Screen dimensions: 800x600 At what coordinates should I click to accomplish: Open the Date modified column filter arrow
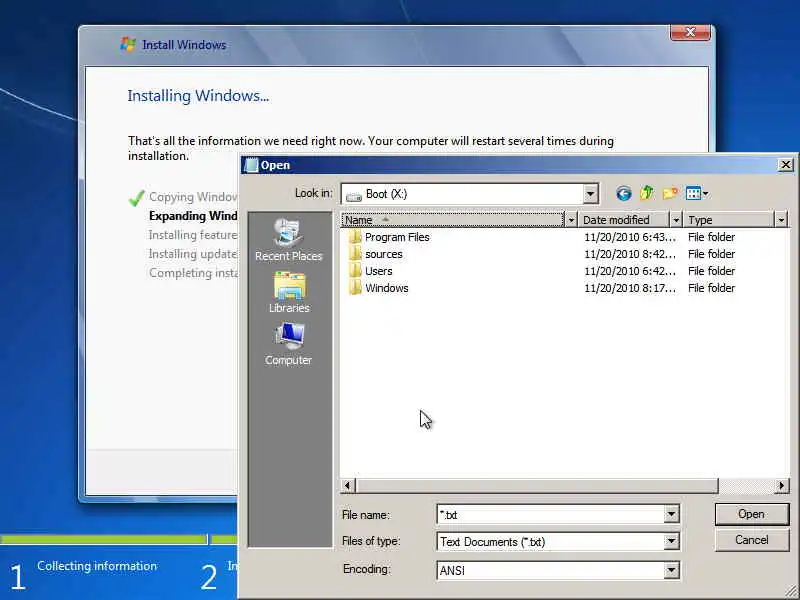click(x=677, y=220)
